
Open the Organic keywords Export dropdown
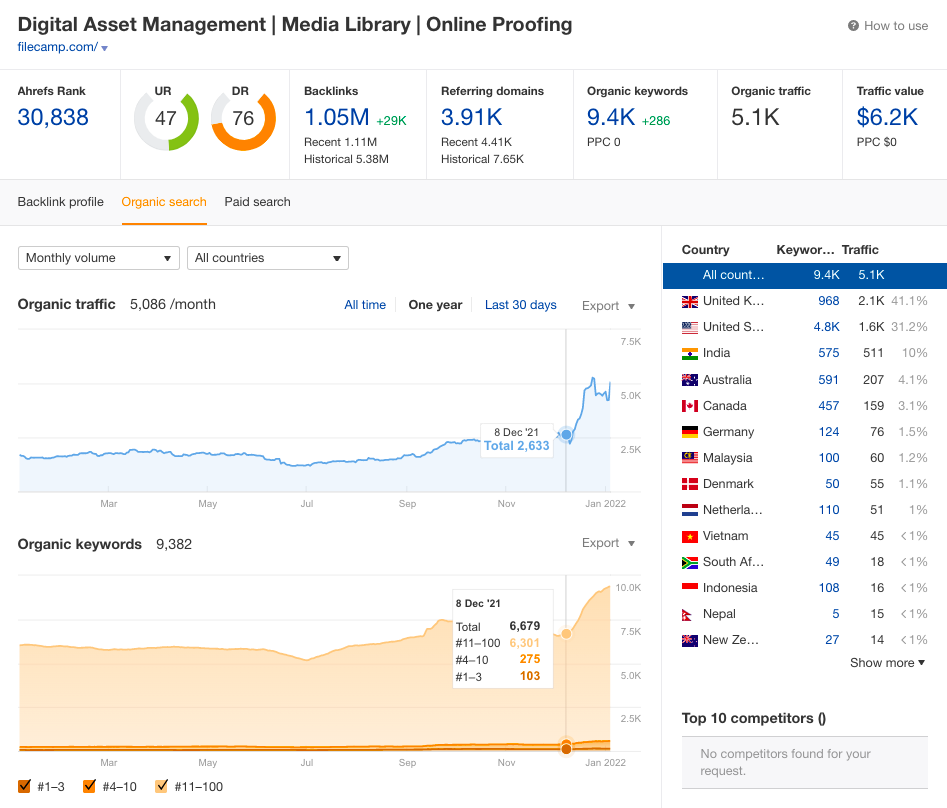(x=608, y=543)
